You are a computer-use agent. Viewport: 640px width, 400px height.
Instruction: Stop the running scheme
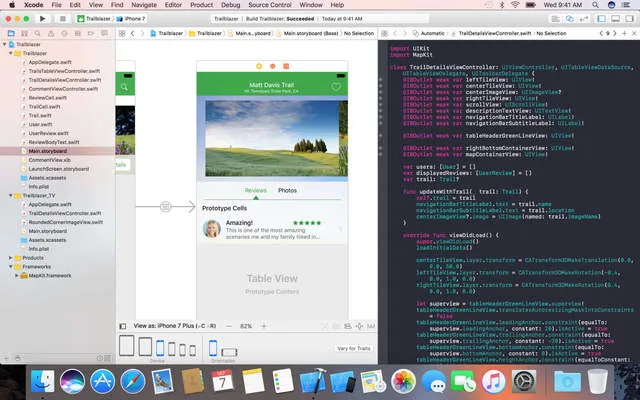62,19
